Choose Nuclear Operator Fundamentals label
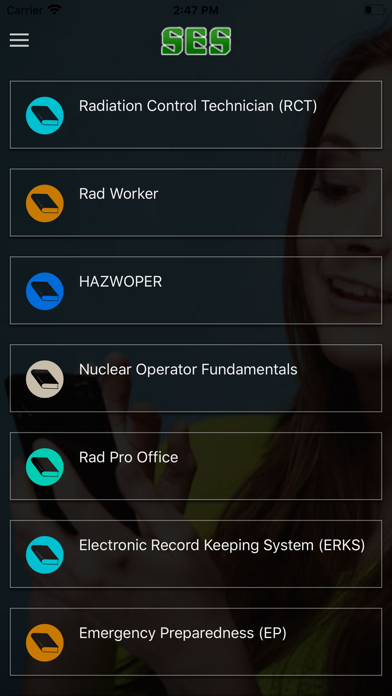This screenshot has height=696, width=392. click(188, 370)
